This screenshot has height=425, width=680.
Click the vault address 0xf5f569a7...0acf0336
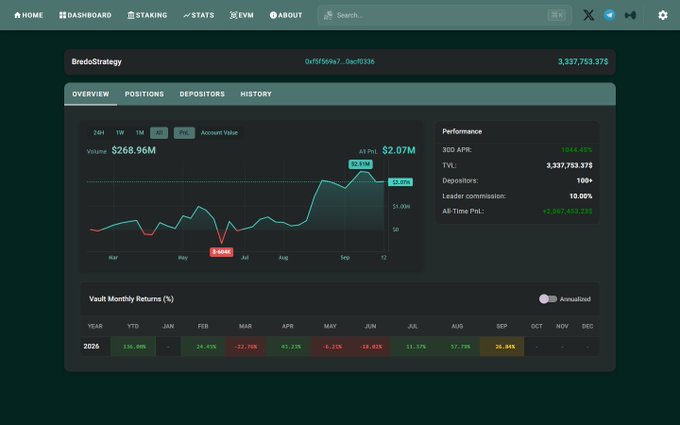point(340,62)
